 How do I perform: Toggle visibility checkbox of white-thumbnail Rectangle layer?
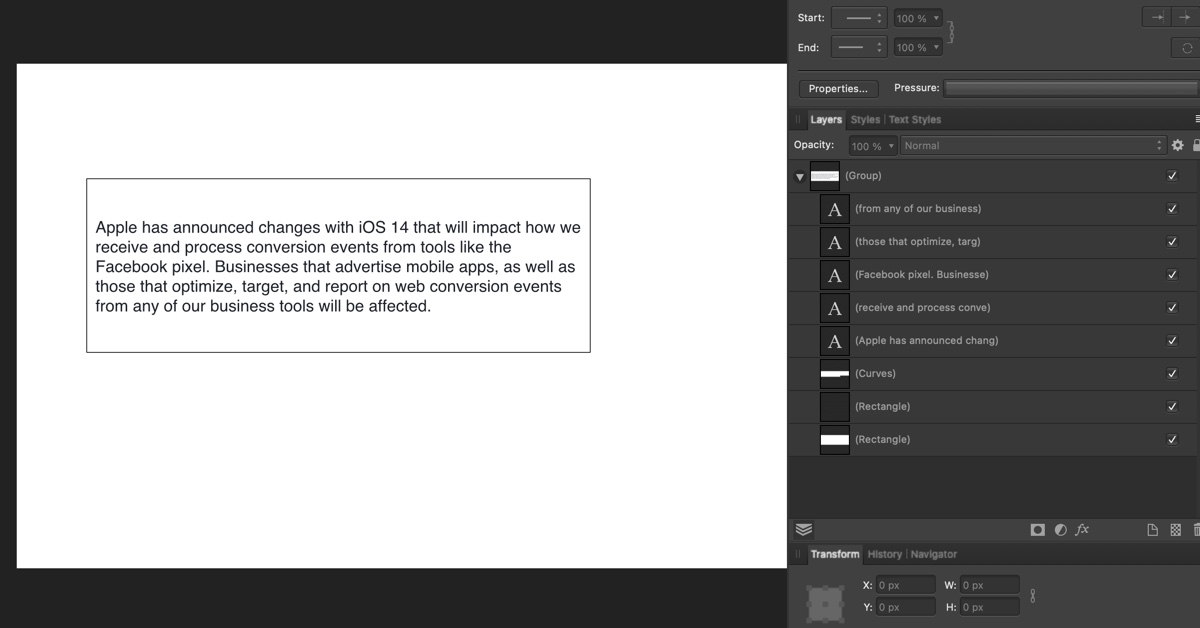pos(1172,440)
